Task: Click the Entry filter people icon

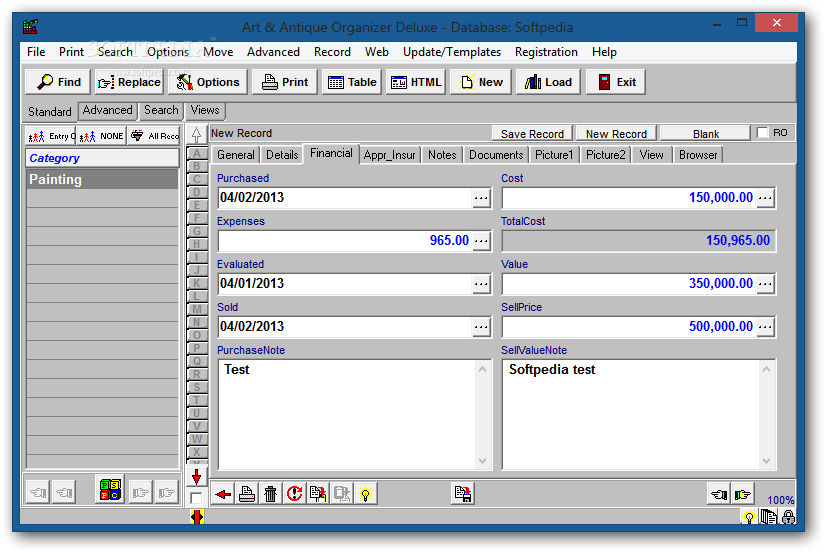Action: pos(51,136)
